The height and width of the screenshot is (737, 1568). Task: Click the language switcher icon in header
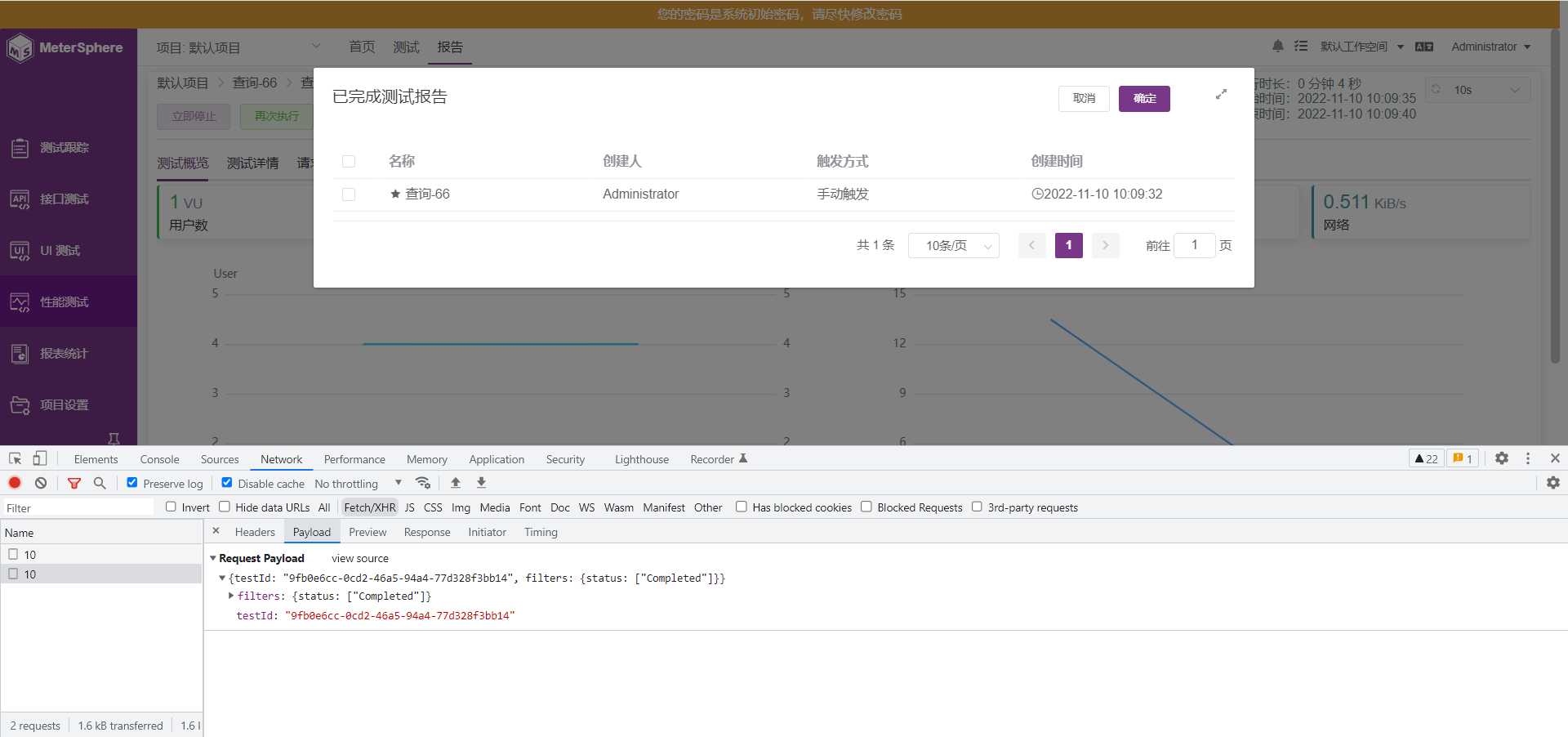pos(1424,47)
